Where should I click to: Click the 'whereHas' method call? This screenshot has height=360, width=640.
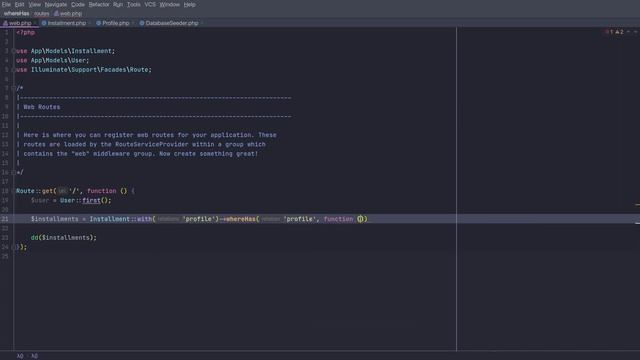tap(241, 219)
